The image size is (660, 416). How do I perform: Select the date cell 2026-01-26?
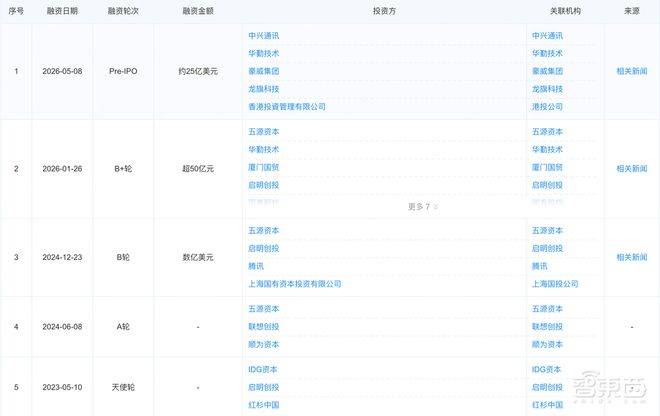click(62, 168)
